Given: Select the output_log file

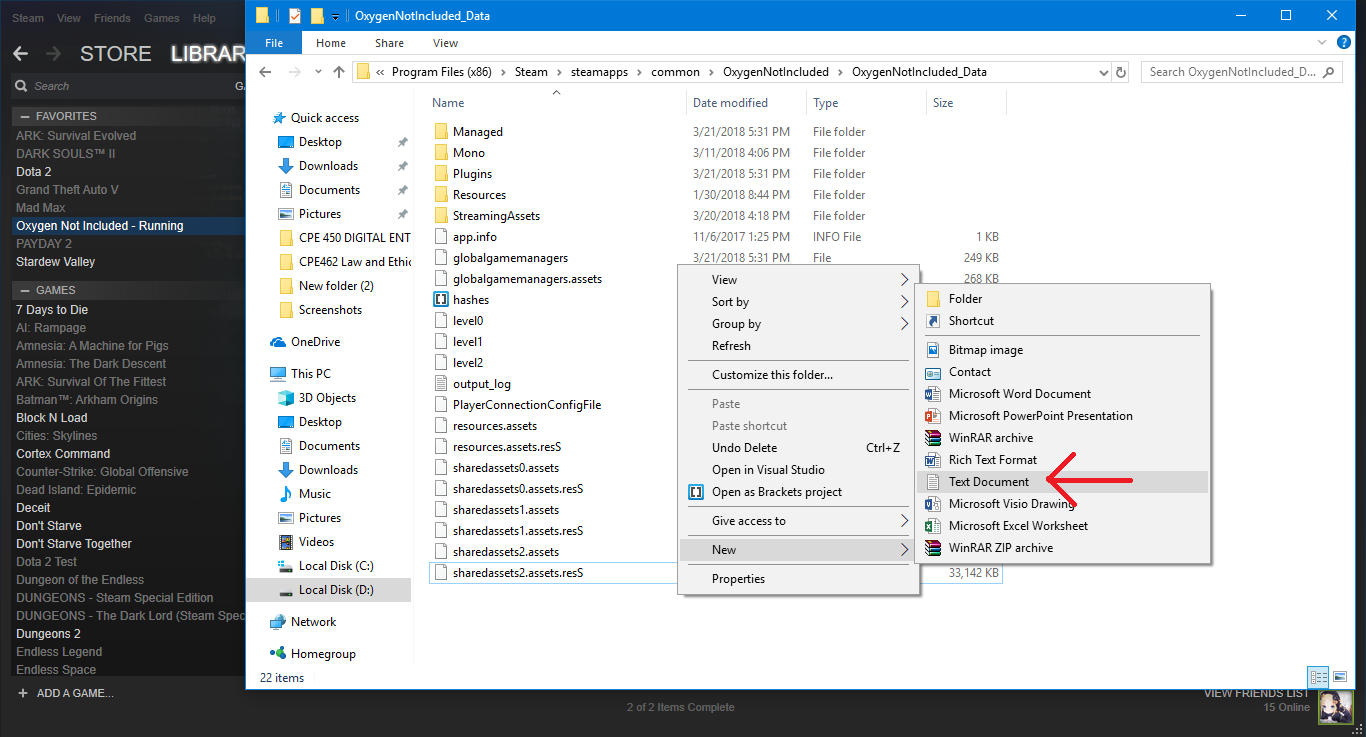Looking at the screenshot, I should coord(482,384).
